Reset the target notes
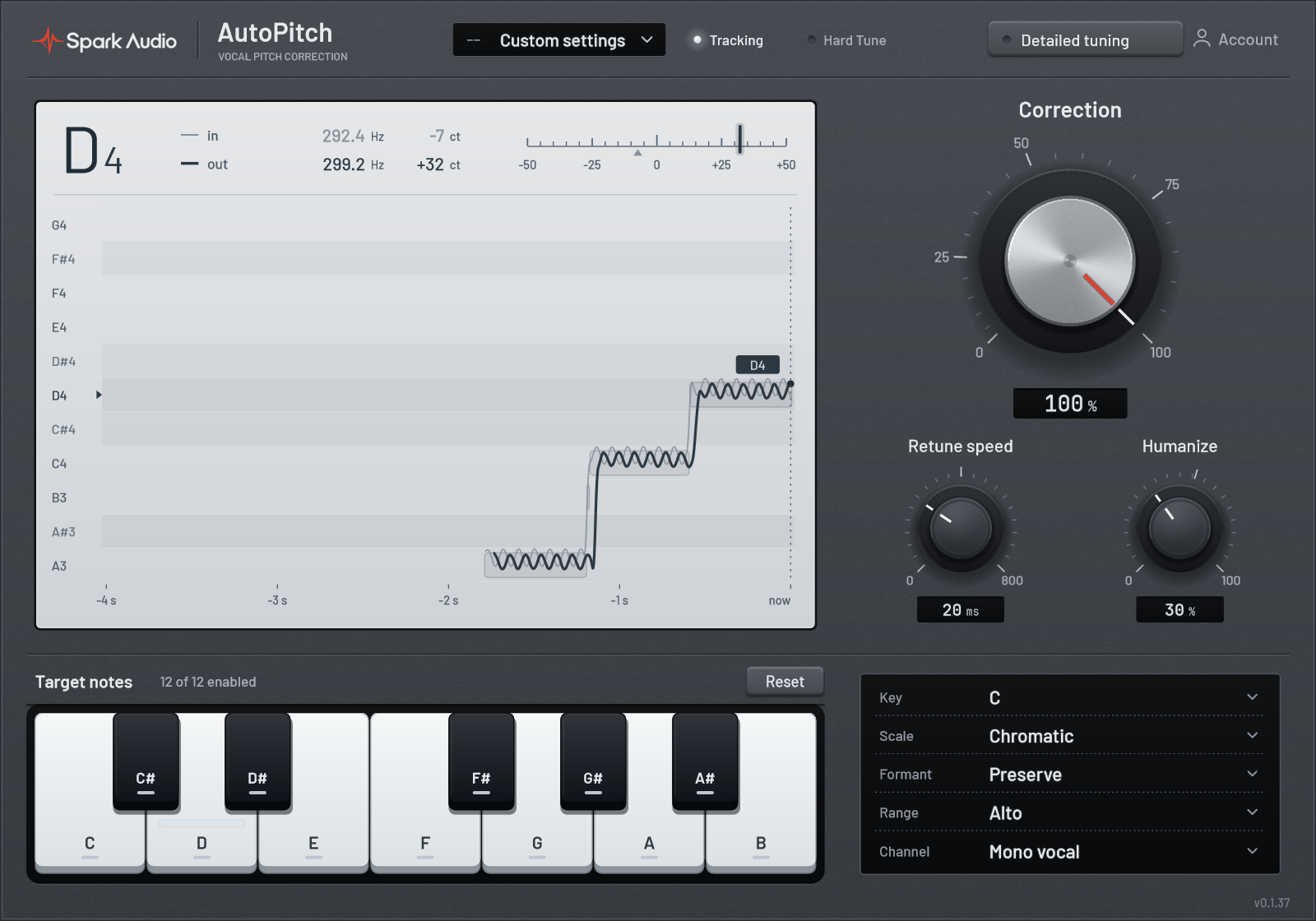 (x=785, y=682)
